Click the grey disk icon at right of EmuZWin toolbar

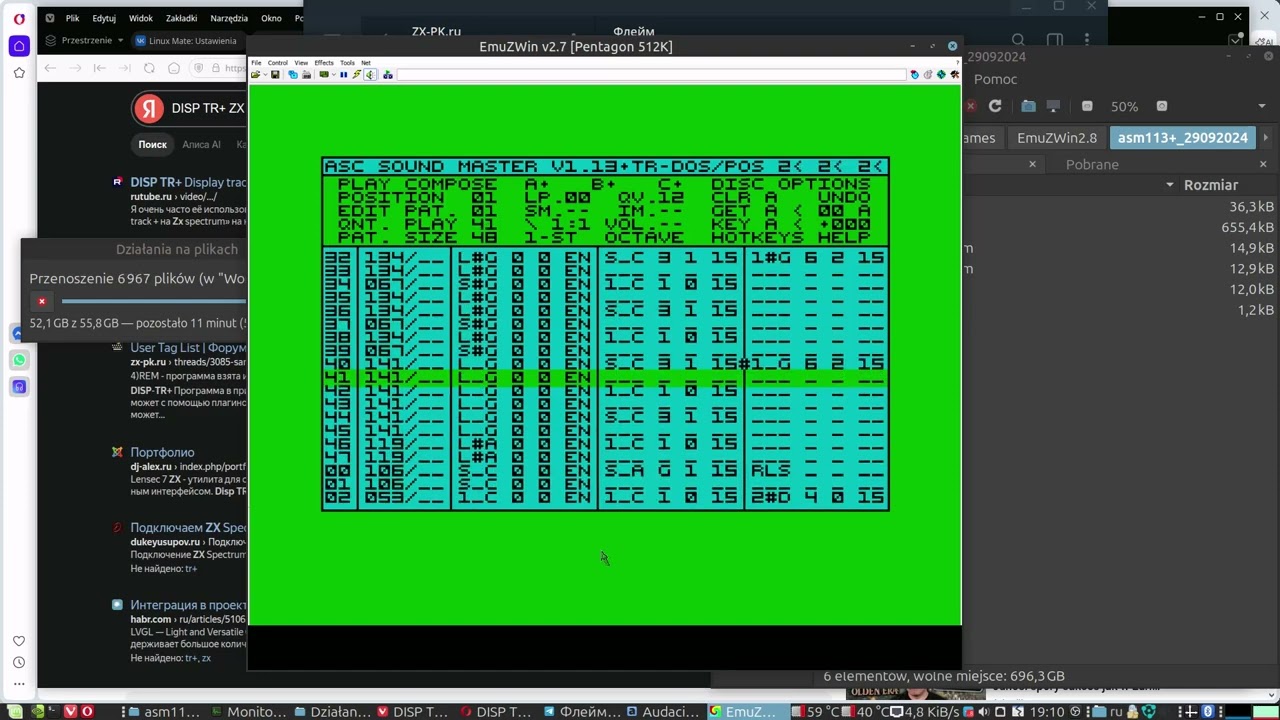928,75
